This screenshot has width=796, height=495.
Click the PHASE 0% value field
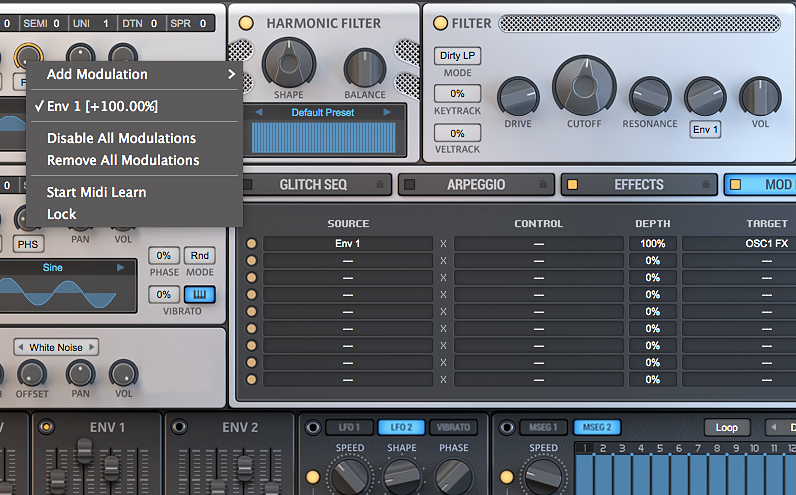point(163,255)
